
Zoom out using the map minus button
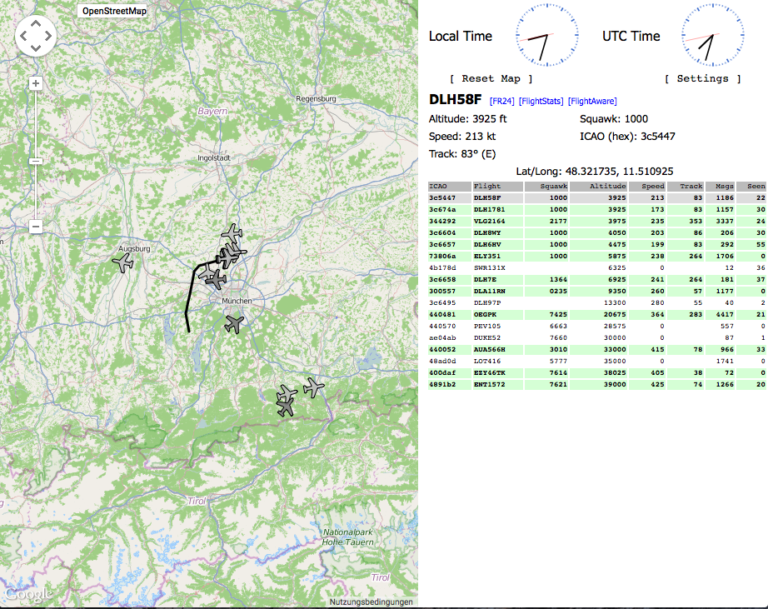click(36, 226)
